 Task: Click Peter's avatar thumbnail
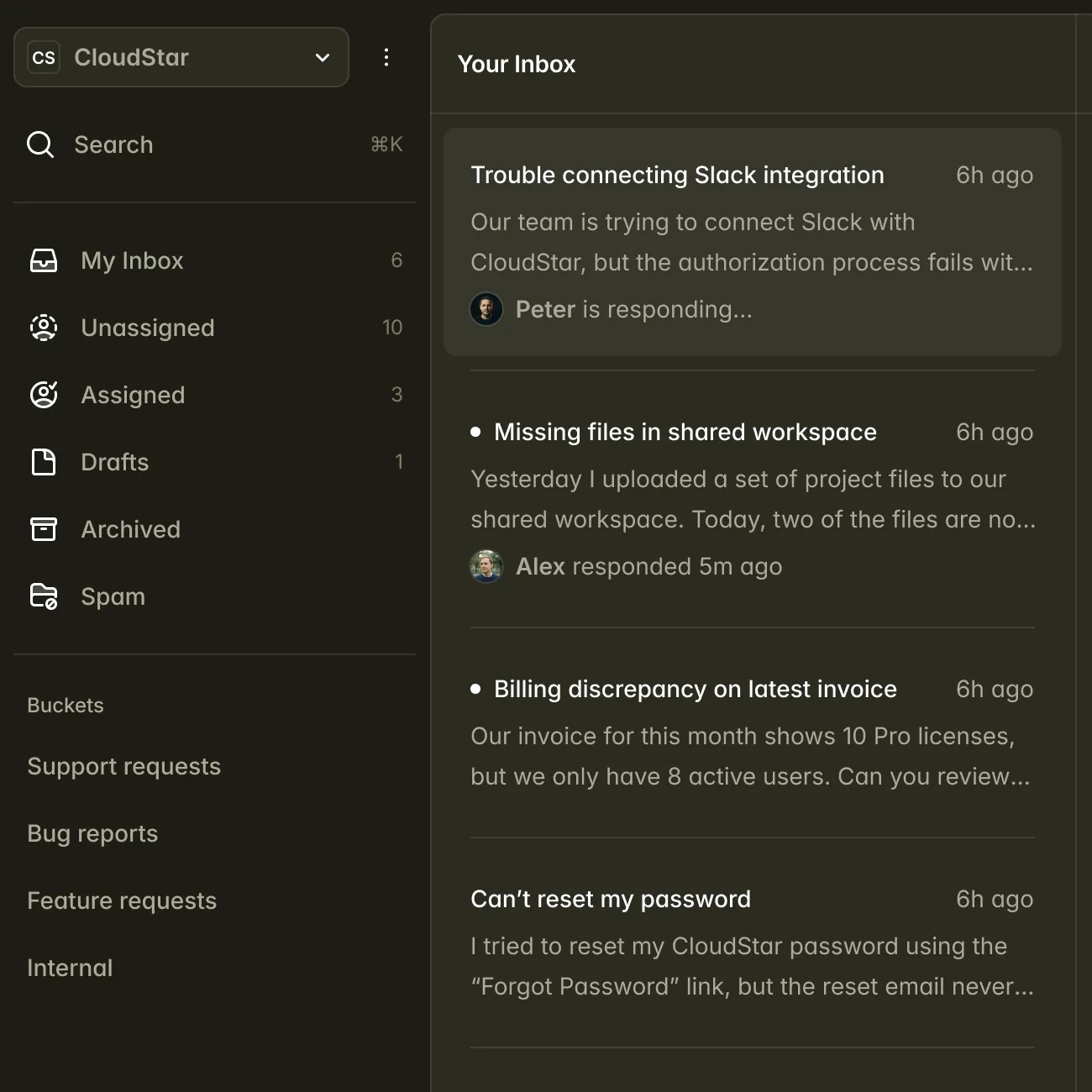coord(486,309)
